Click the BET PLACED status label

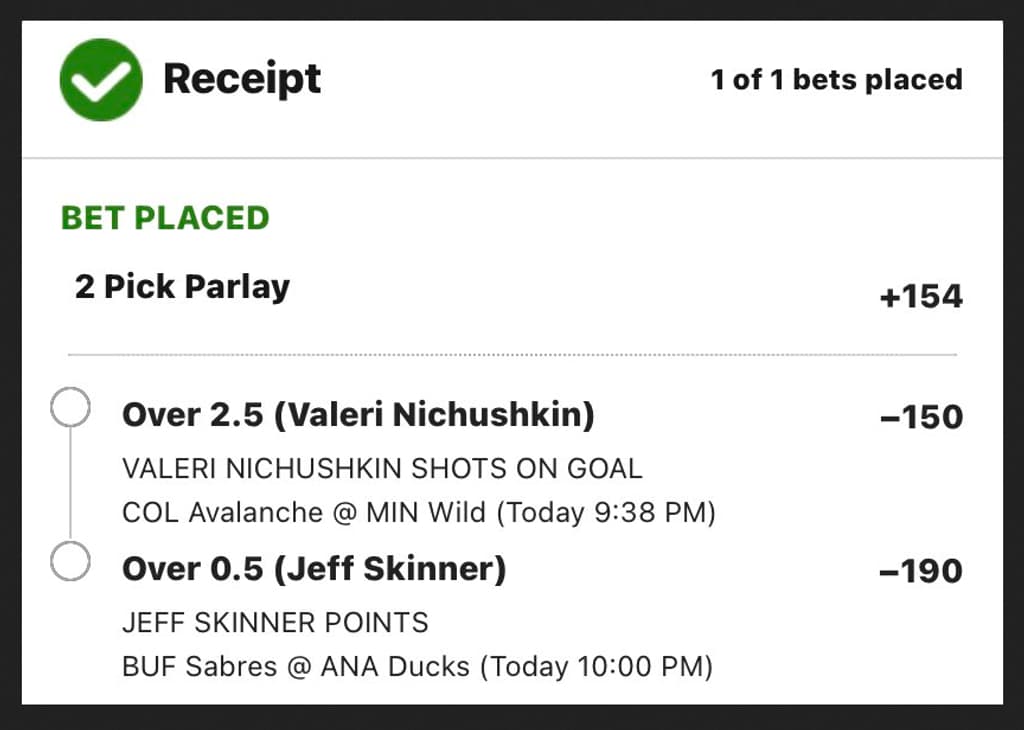(165, 217)
